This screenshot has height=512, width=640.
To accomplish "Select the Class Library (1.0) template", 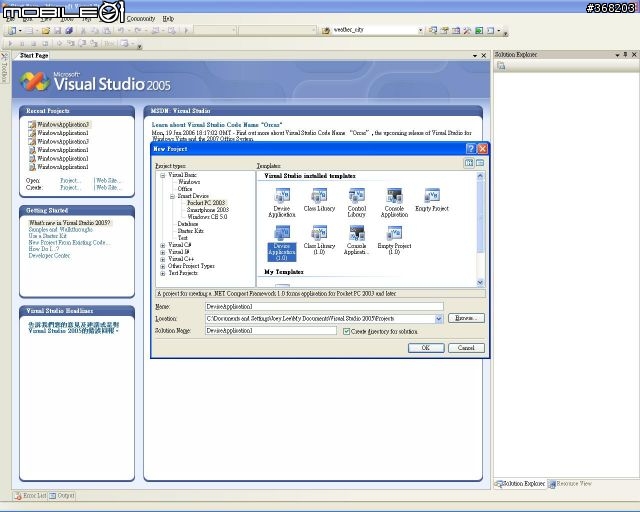I will 319,240.
